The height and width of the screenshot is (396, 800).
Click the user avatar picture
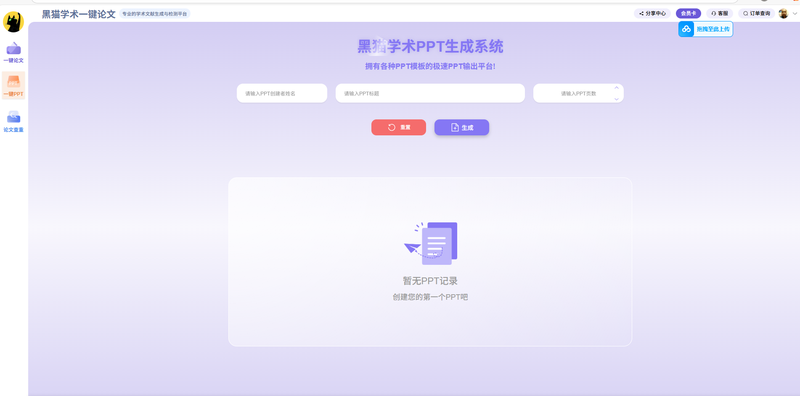(783, 14)
